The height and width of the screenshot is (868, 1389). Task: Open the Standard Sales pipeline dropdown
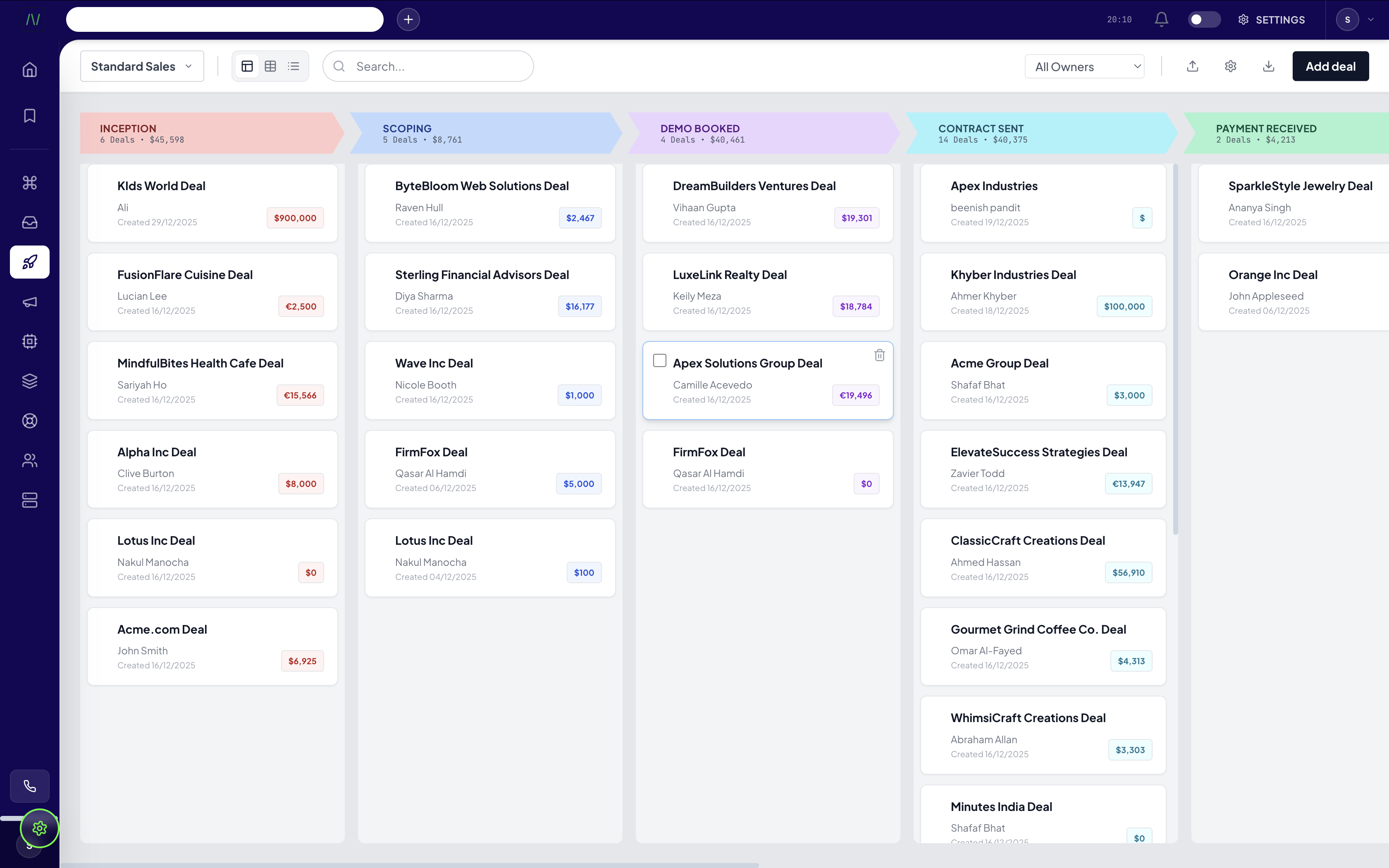point(142,67)
